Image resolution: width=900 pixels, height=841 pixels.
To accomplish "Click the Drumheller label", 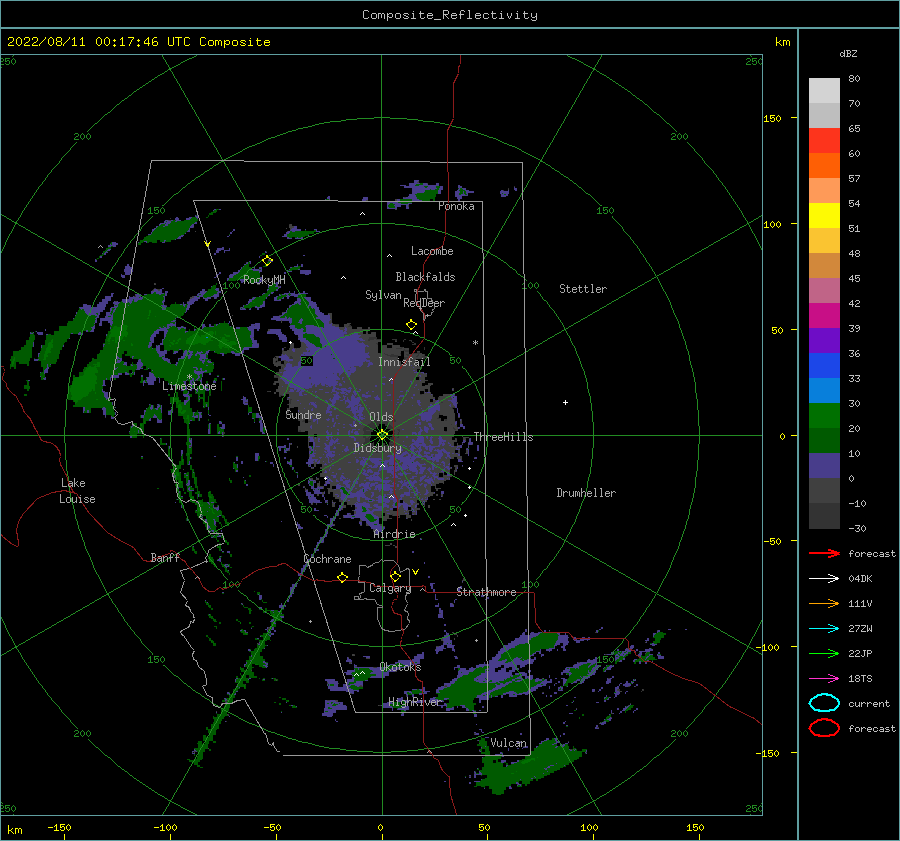I will [x=586, y=493].
